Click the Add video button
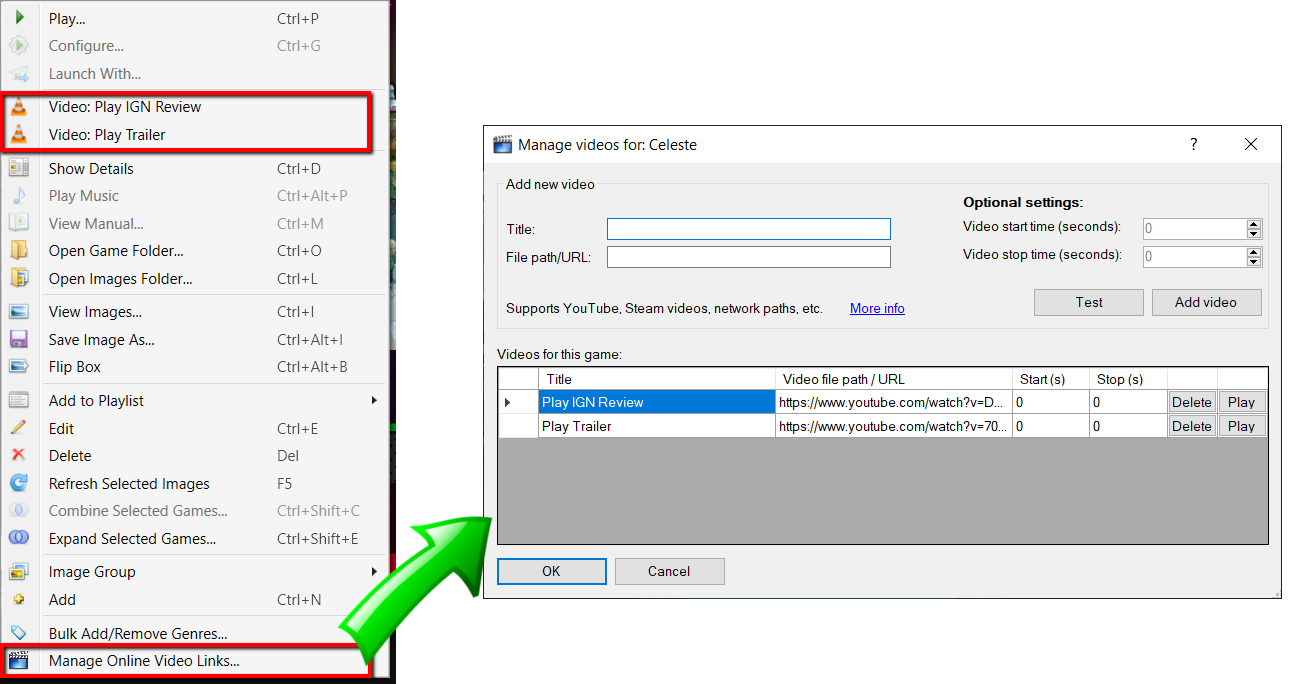The image size is (1296, 684). tap(1206, 302)
